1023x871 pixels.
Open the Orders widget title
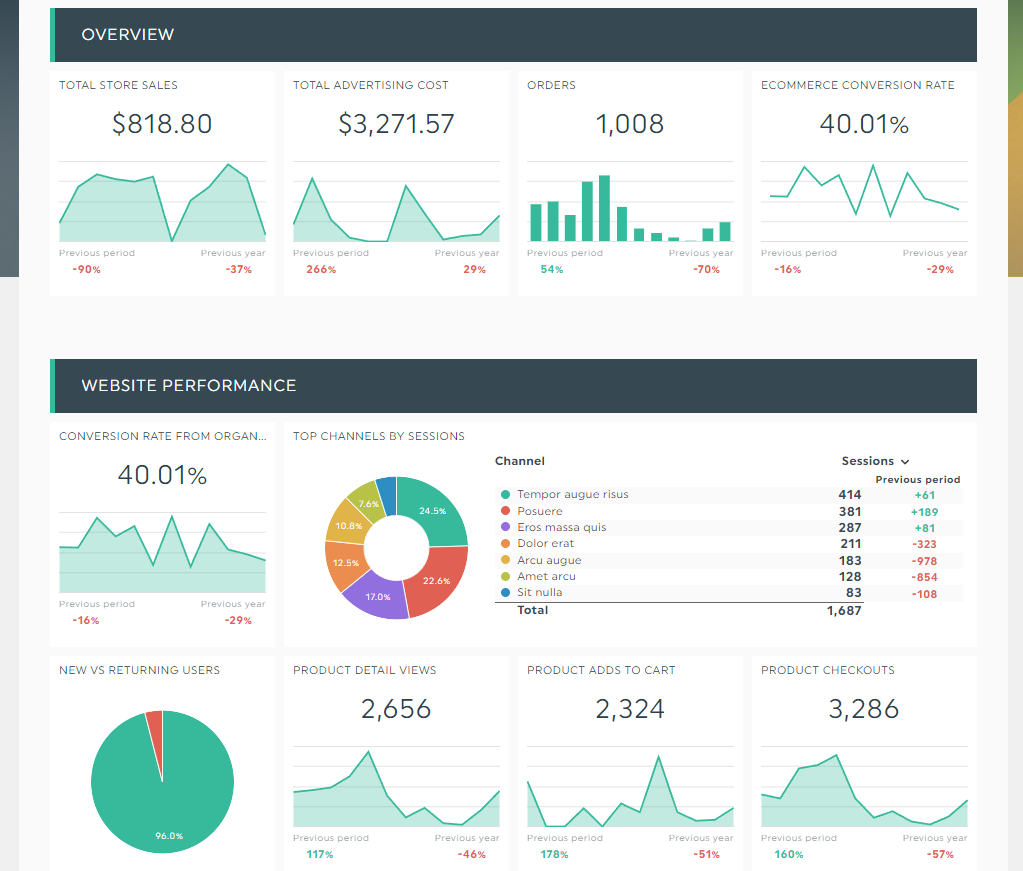[551, 85]
